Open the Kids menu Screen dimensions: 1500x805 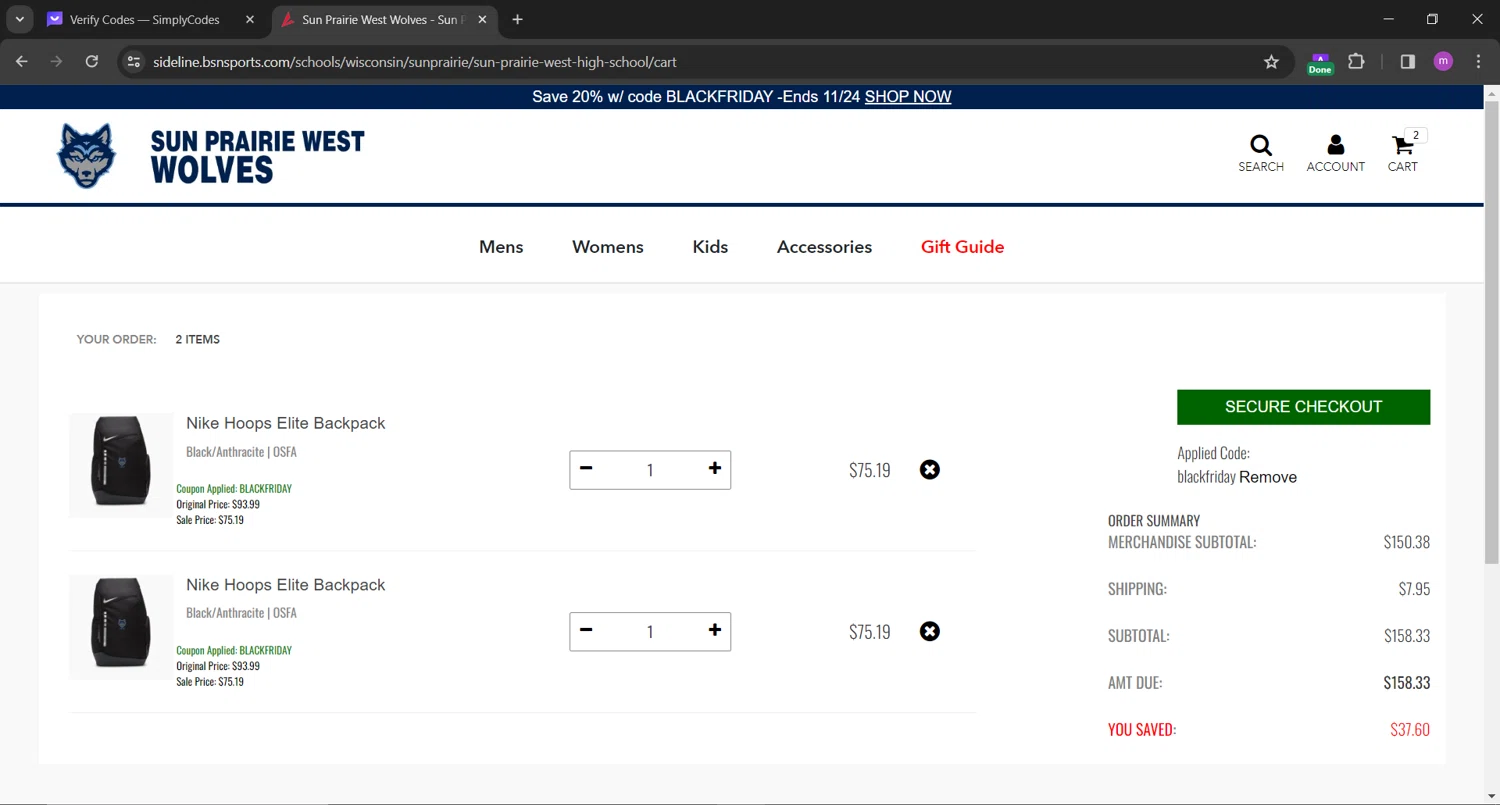[x=710, y=247]
